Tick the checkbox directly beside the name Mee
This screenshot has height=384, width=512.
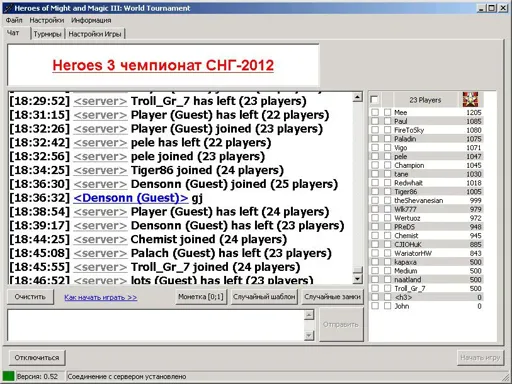click(x=387, y=112)
